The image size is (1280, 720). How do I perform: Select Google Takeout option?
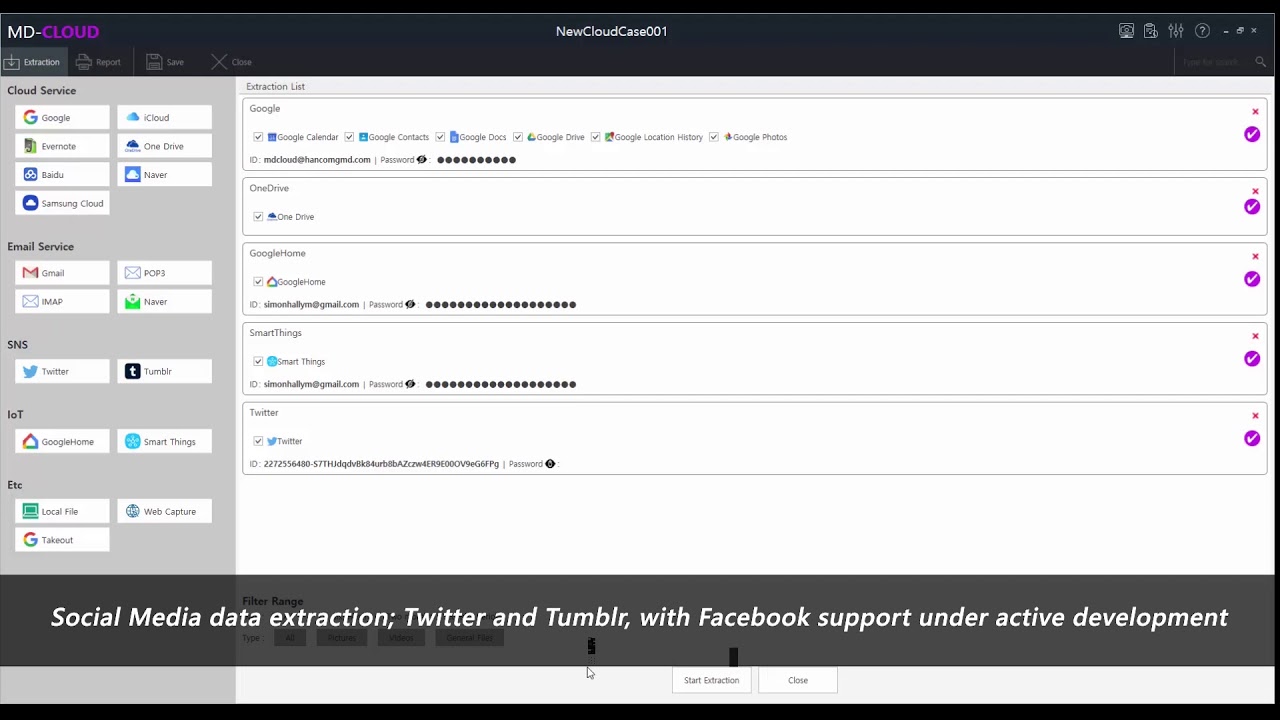point(62,540)
